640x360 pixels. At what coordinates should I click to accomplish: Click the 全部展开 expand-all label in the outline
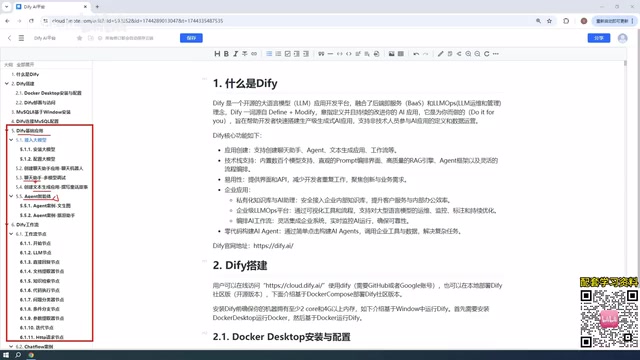tap(25, 64)
